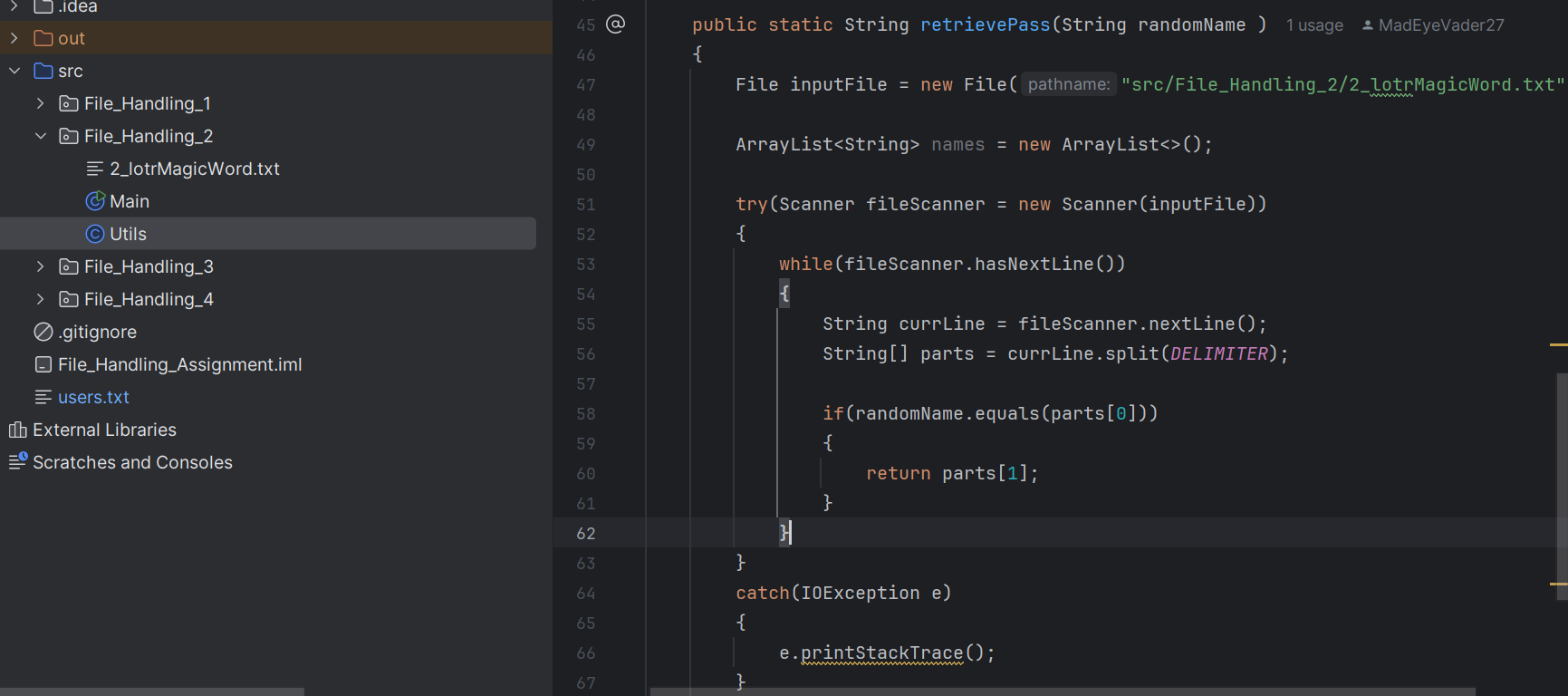Click the Main class icon
1568x696 pixels.
(95, 201)
